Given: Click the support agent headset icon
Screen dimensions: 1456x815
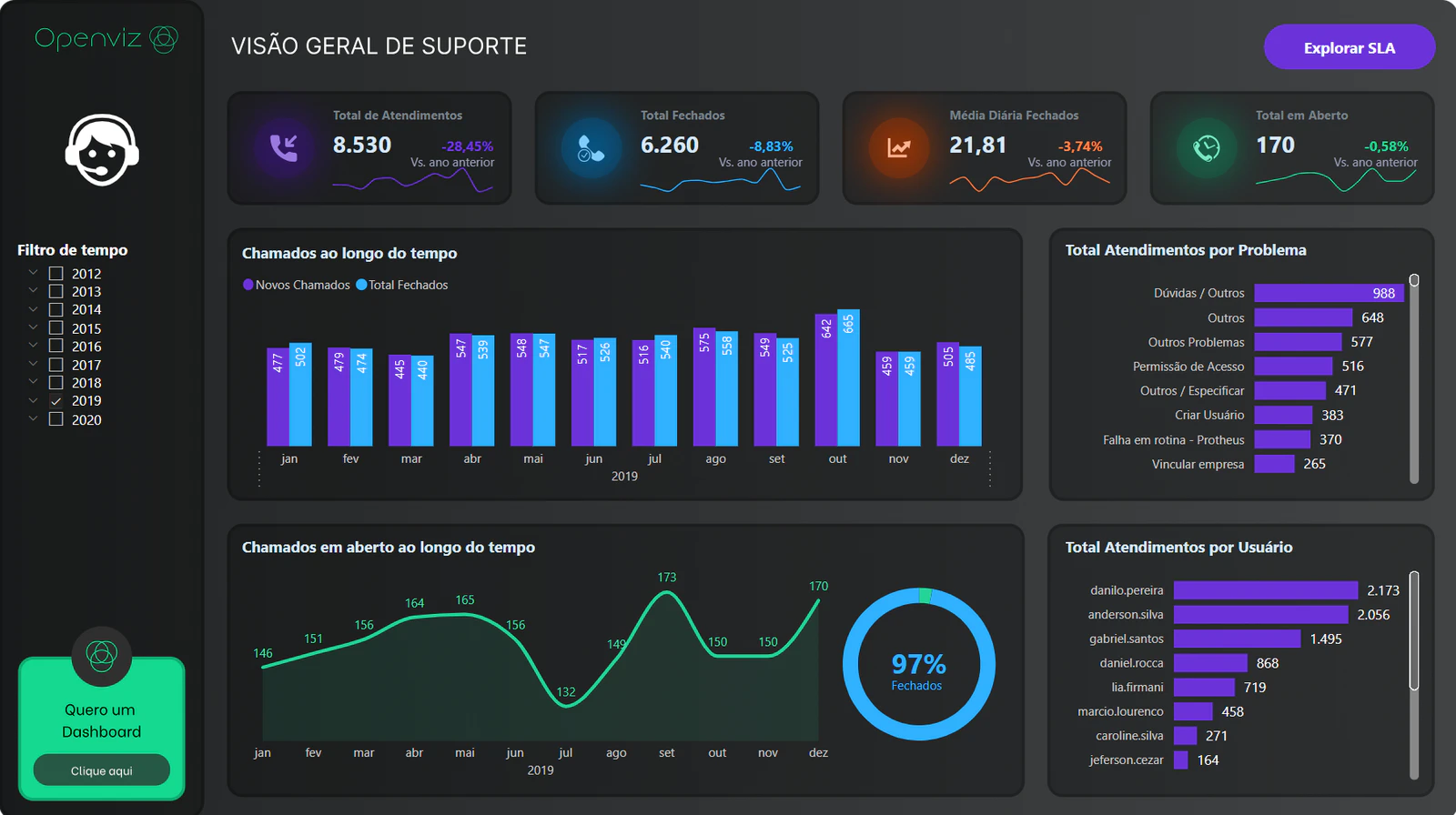Looking at the screenshot, I should click(102, 150).
